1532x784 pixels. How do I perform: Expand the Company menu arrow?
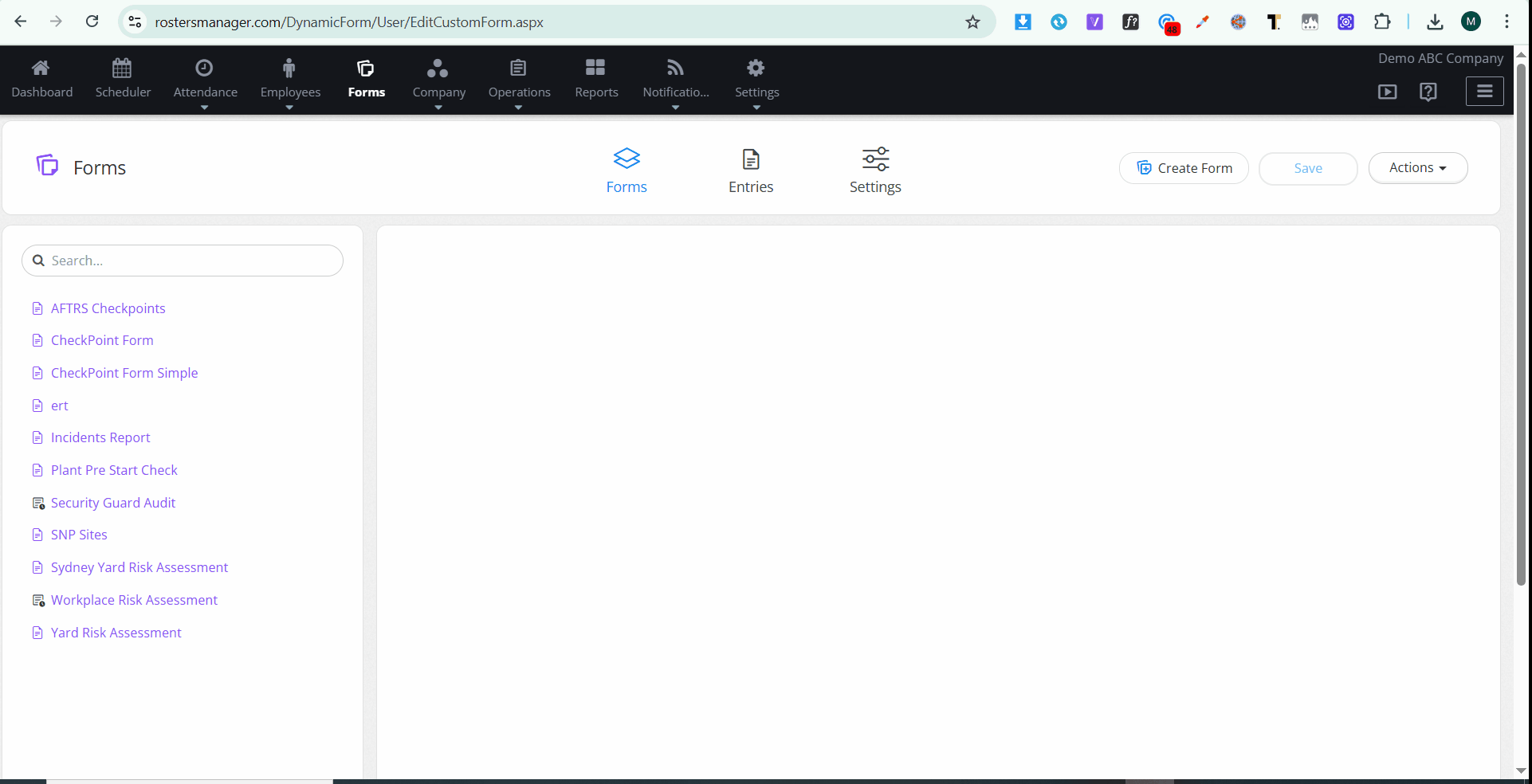point(438,108)
